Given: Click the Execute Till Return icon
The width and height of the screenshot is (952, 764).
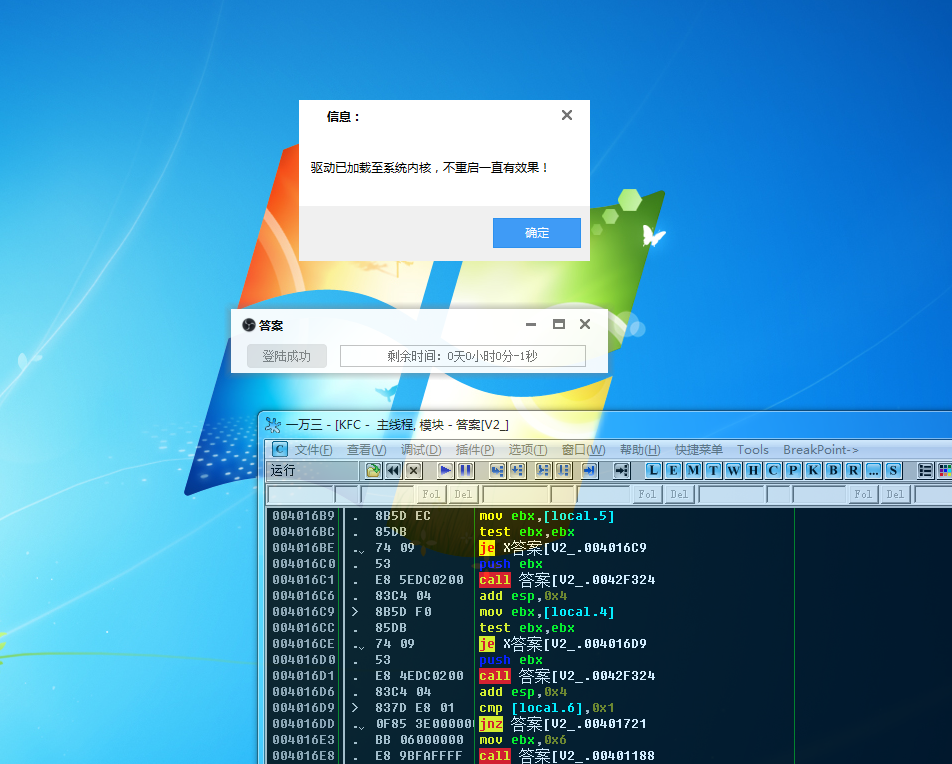Looking at the screenshot, I should pyautogui.click(x=590, y=470).
